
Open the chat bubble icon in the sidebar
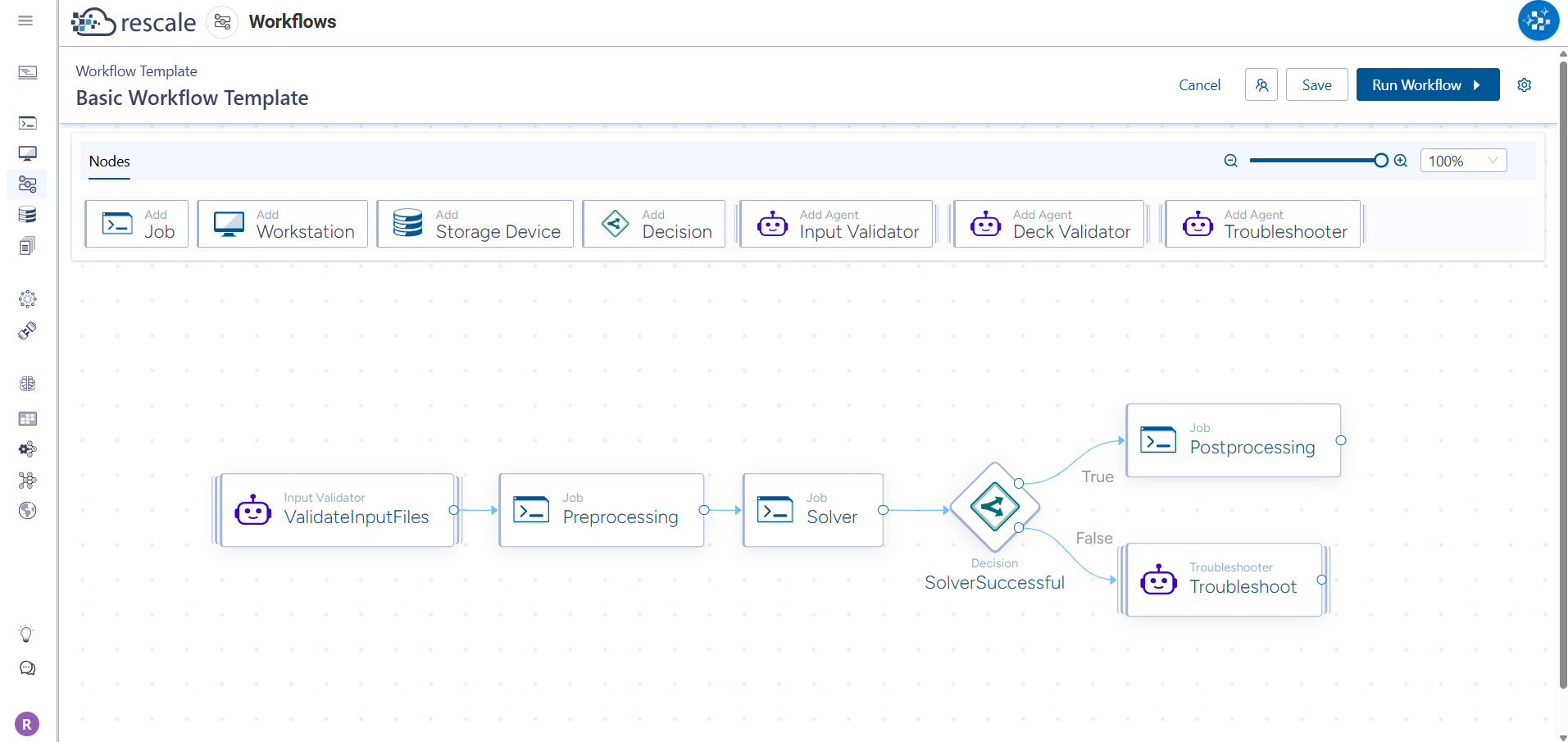click(27, 668)
